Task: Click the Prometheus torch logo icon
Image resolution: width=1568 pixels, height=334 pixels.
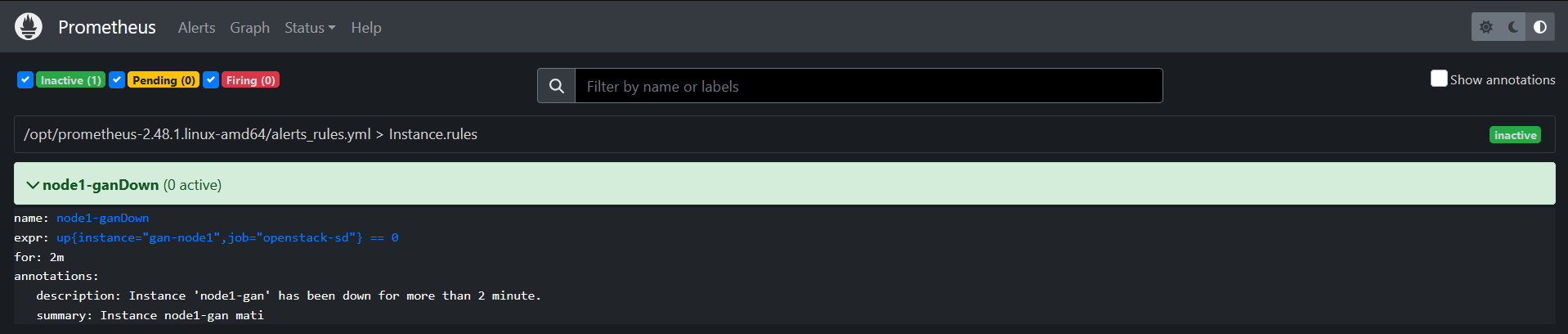Action: point(29,27)
